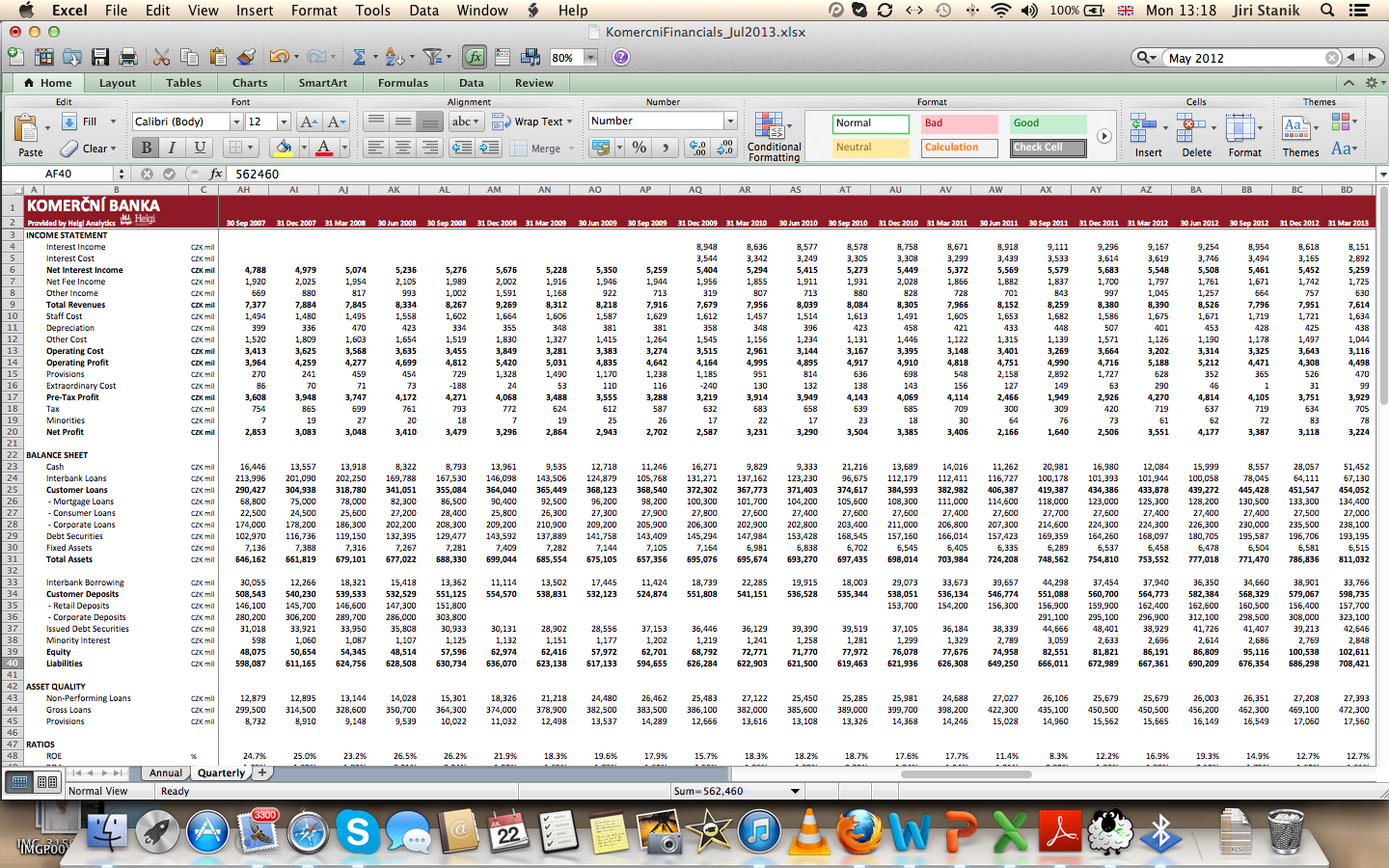The image size is (1389, 868).
Task: Switch to Page Layout view button
Action: pos(46,782)
